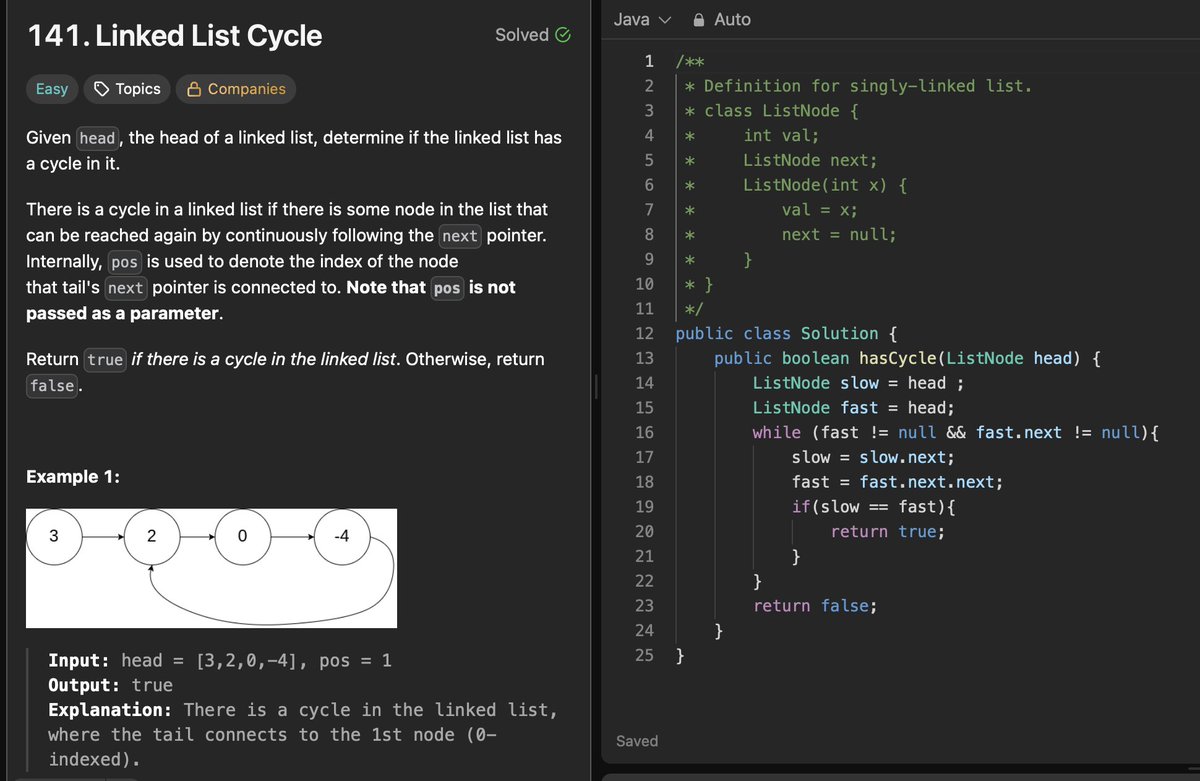Click the 'return true;' line
Viewport: 1200px width, 781px height.
pyautogui.click(x=887, y=532)
